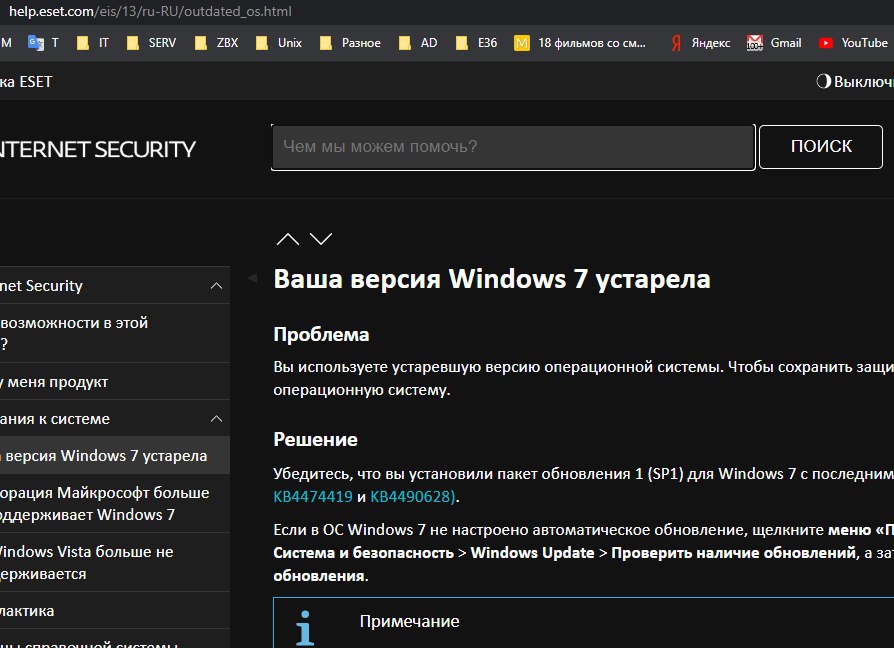Open the Яндекс bookmark
Viewport: 894px width, 648px height.
pyautogui.click(x=701, y=43)
